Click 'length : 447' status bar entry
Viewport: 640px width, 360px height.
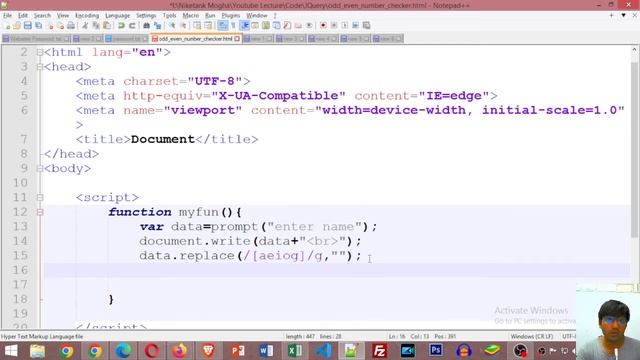tap(300, 337)
